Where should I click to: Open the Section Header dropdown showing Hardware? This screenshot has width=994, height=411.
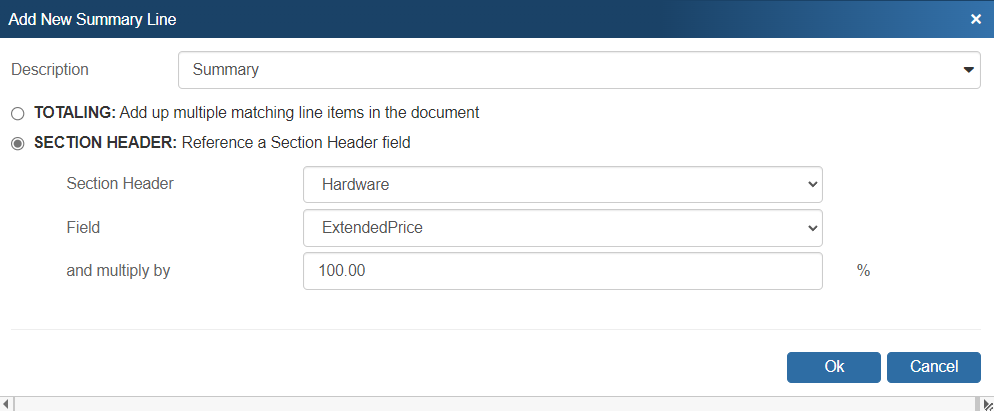click(562, 185)
